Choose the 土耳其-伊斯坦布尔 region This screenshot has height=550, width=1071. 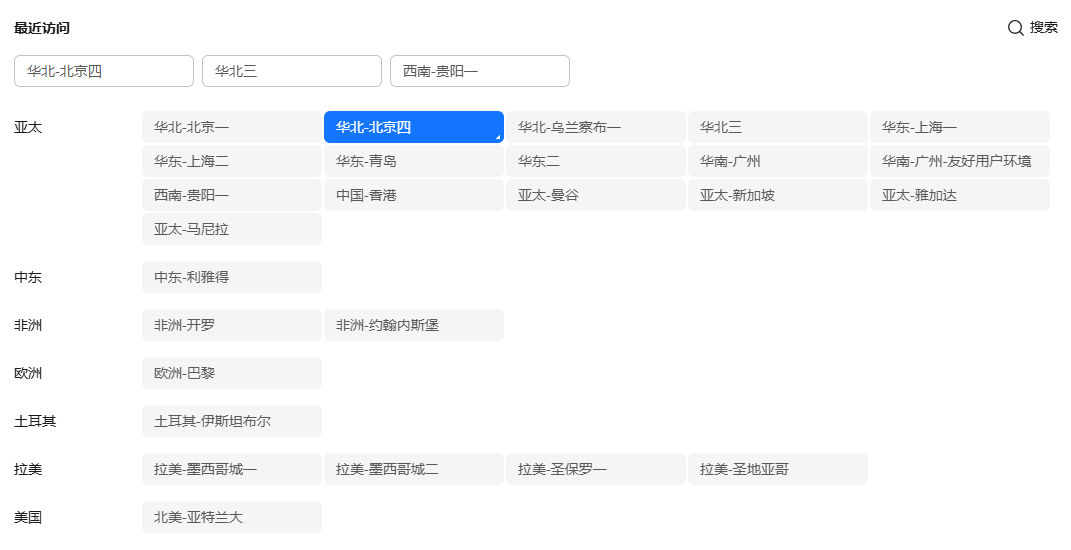pos(232,421)
